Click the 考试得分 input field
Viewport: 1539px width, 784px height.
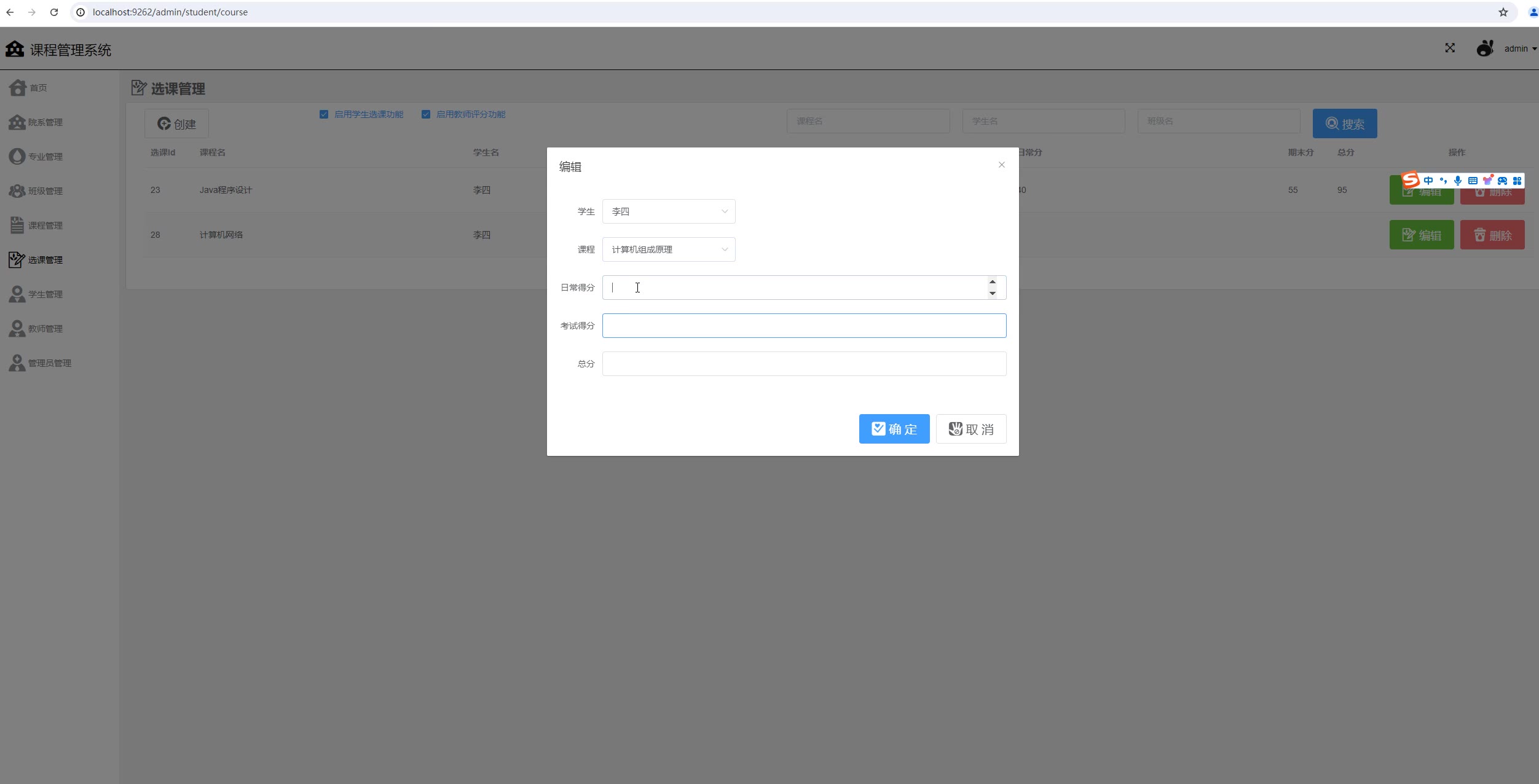click(804, 326)
